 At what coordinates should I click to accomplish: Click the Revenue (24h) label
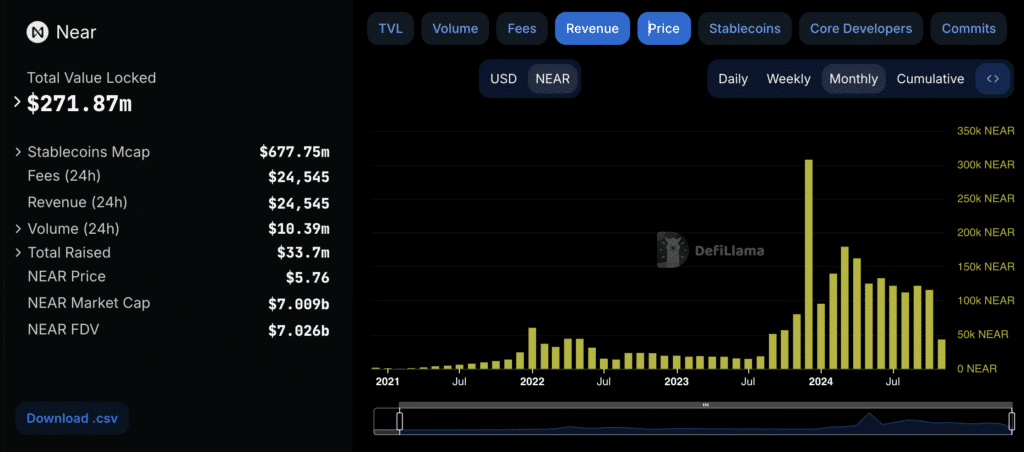click(77, 202)
